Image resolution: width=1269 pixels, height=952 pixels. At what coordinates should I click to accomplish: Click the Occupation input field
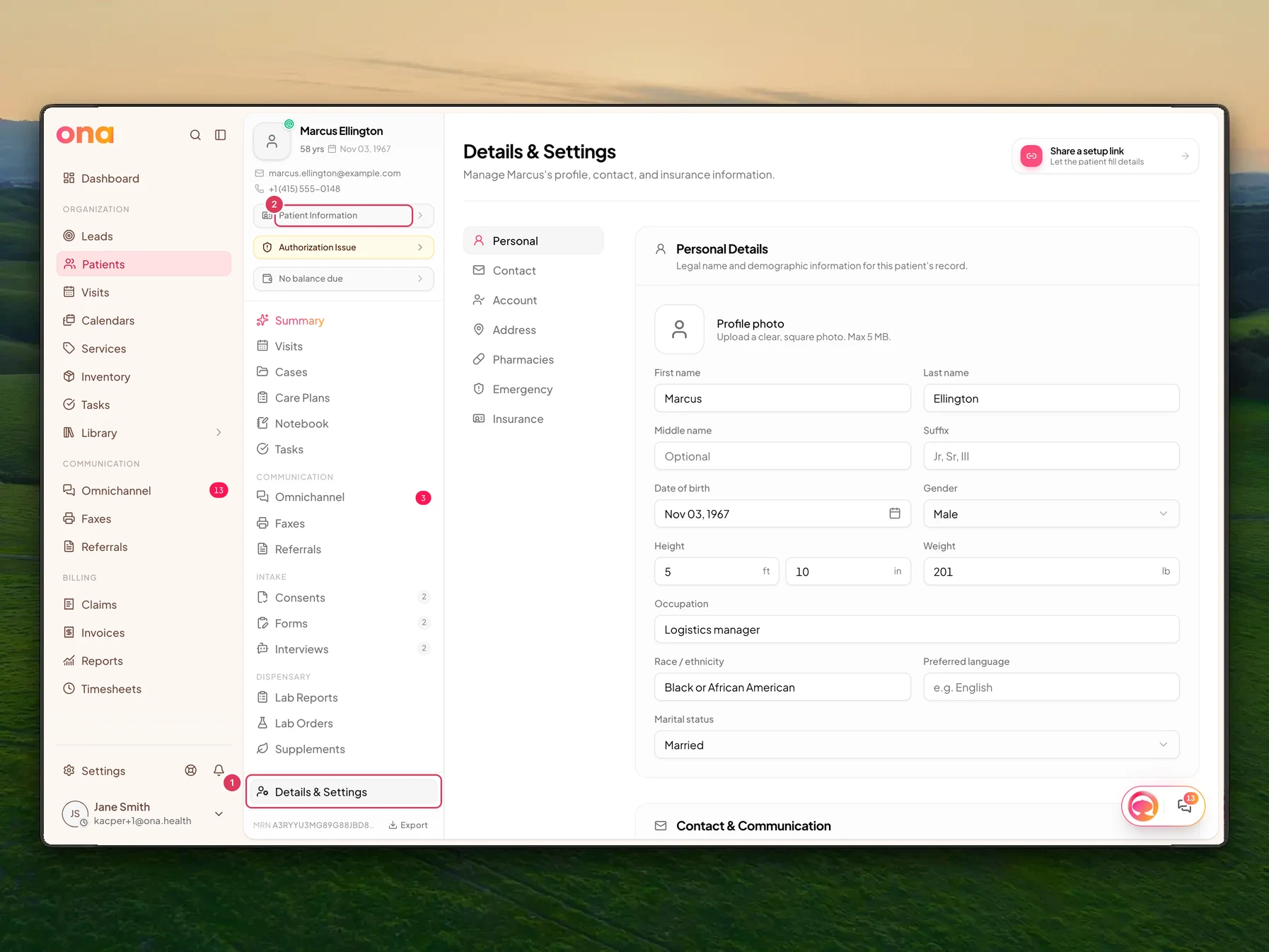click(x=917, y=629)
